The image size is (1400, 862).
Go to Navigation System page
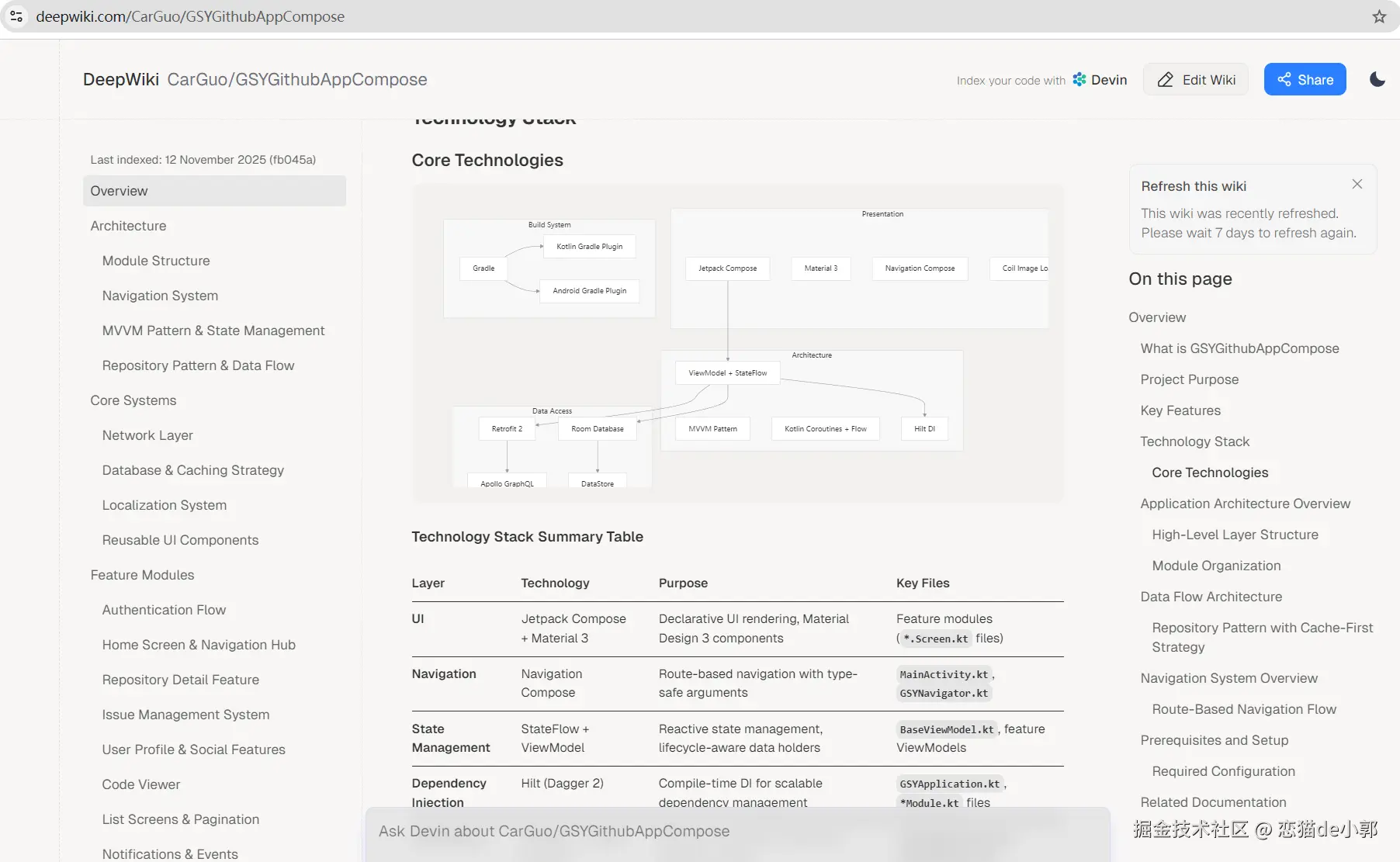160,296
